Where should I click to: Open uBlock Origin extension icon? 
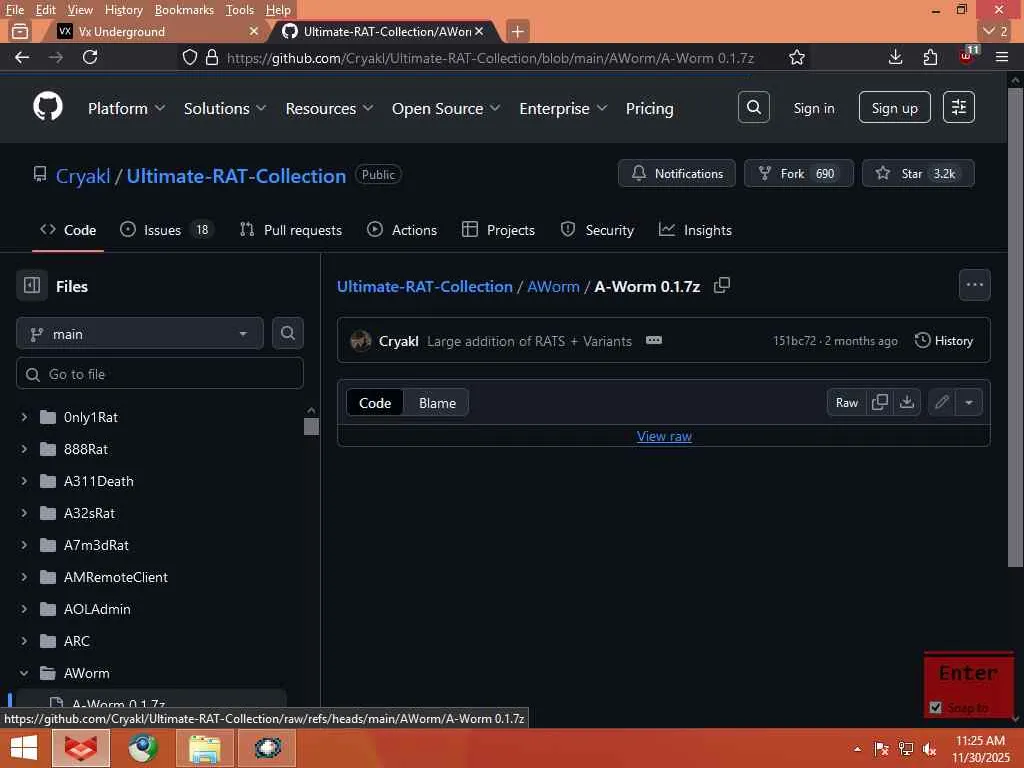[x=967, y=56]
